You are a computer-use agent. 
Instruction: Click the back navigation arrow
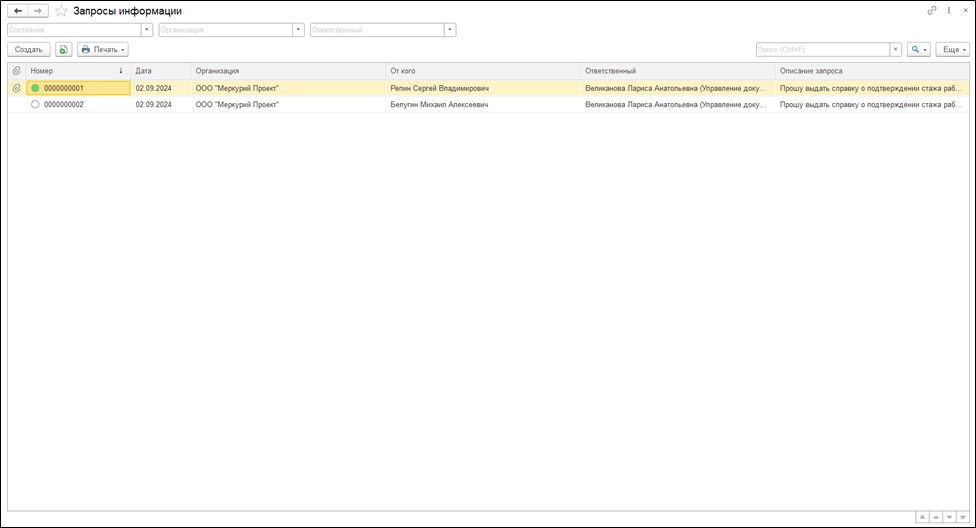[17, 10]
